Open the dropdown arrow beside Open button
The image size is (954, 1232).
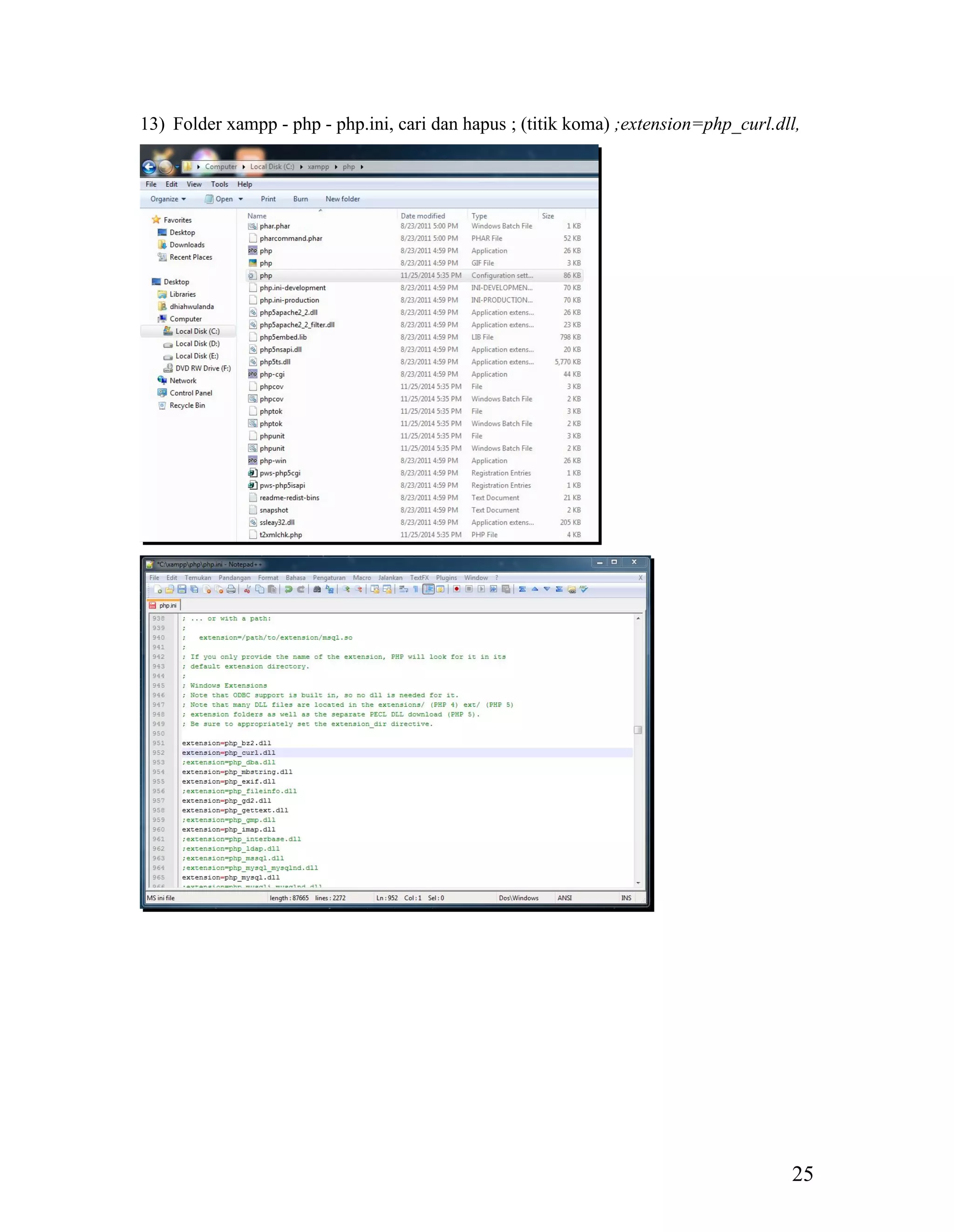[241, 199]
